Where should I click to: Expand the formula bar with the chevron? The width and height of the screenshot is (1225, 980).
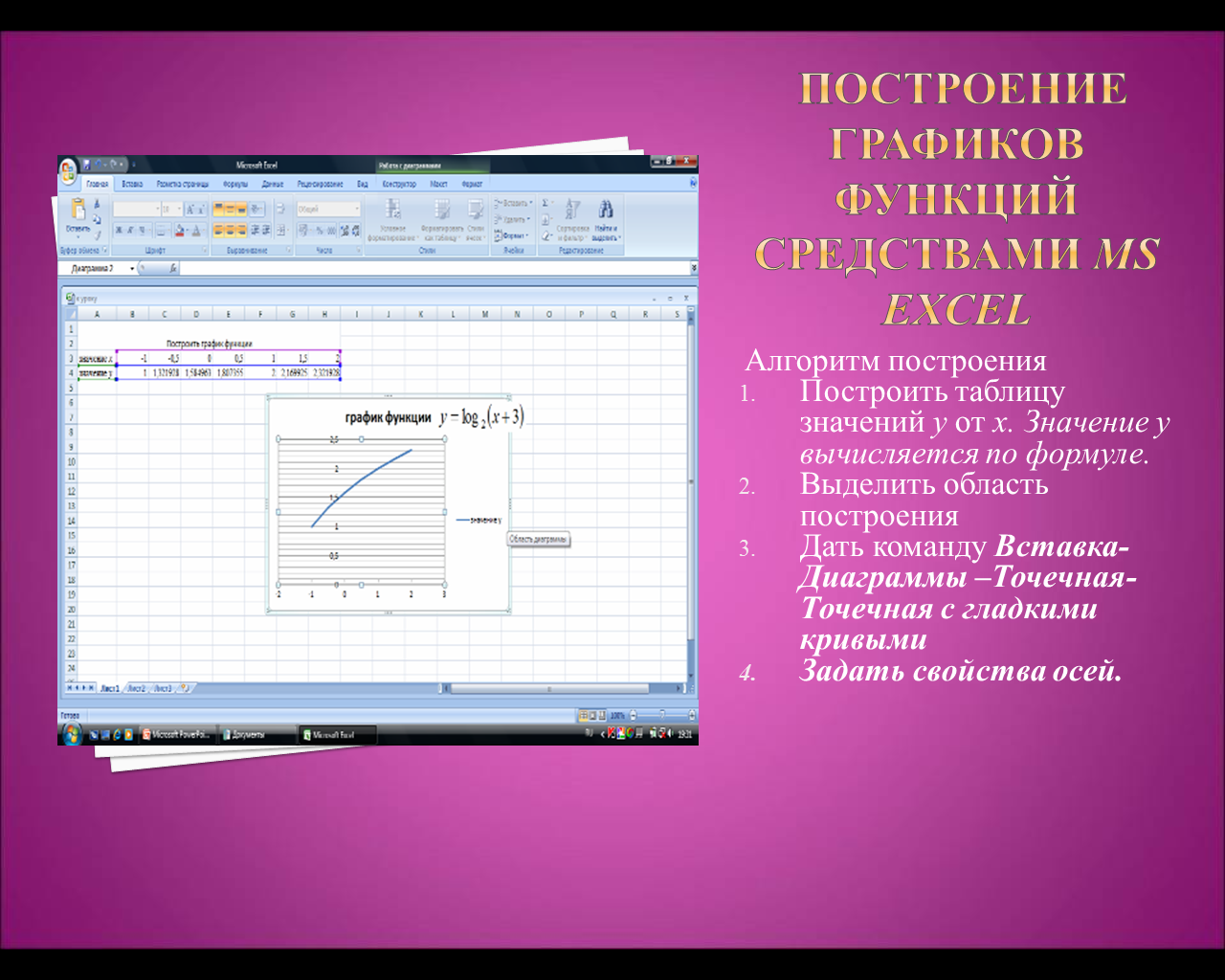coord(694,268)
